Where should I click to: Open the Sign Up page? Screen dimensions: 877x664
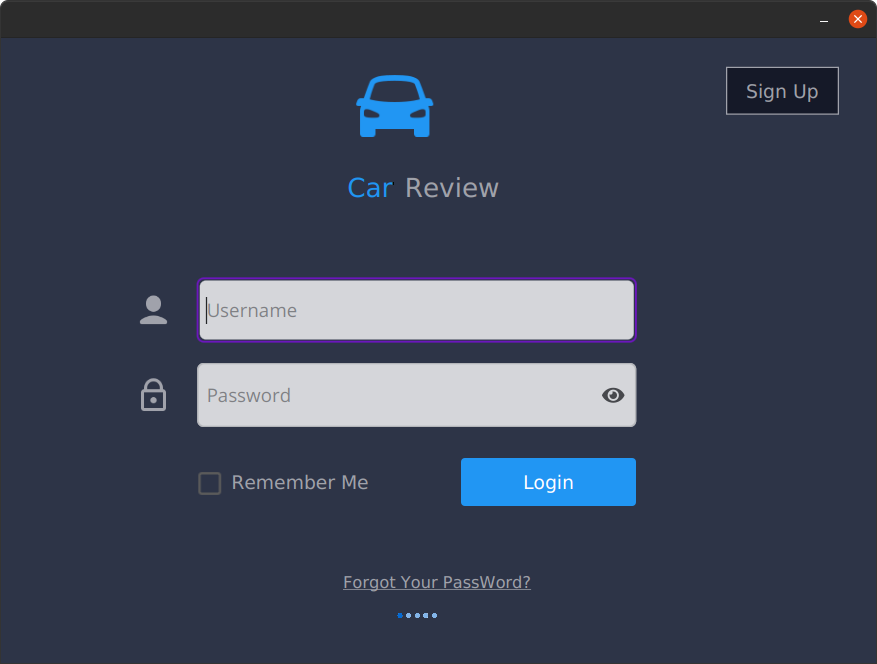click(782, 91)
